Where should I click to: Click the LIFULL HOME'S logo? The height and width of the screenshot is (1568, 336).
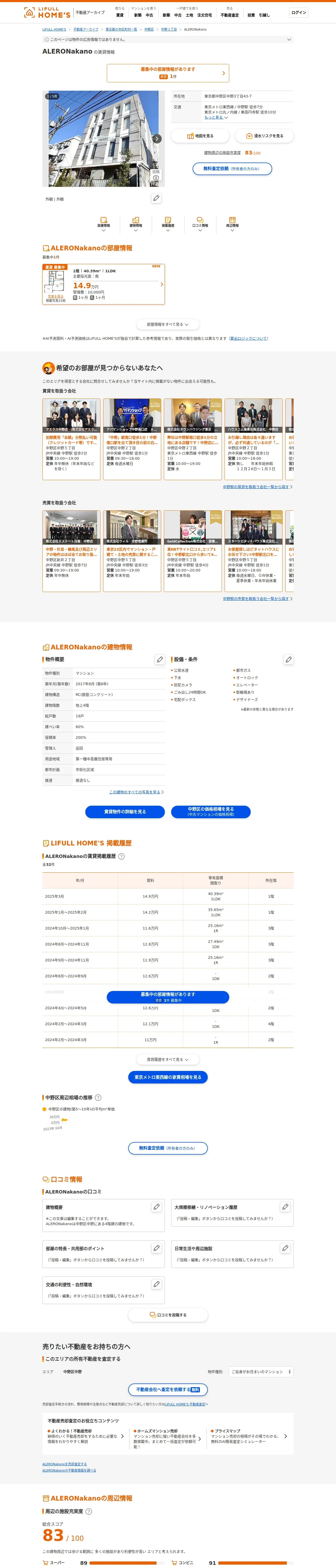click(x=47, y=12)
